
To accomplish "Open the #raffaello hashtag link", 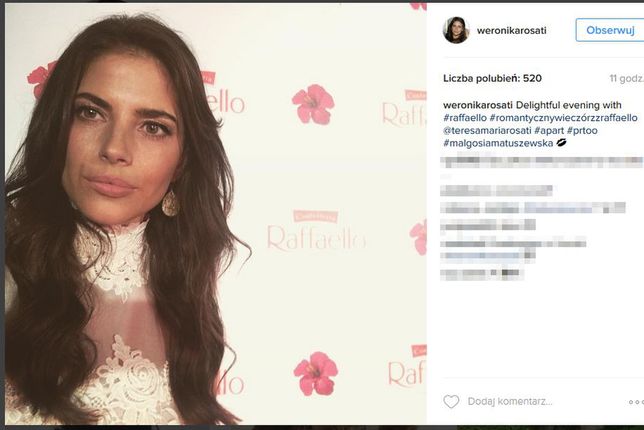I will pyautogui.click(x=465, y=118).
